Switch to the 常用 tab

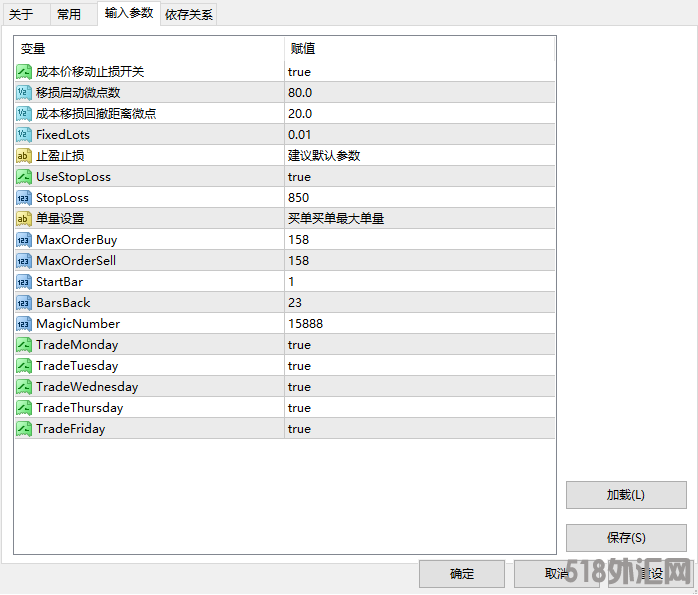coord(73,14)
